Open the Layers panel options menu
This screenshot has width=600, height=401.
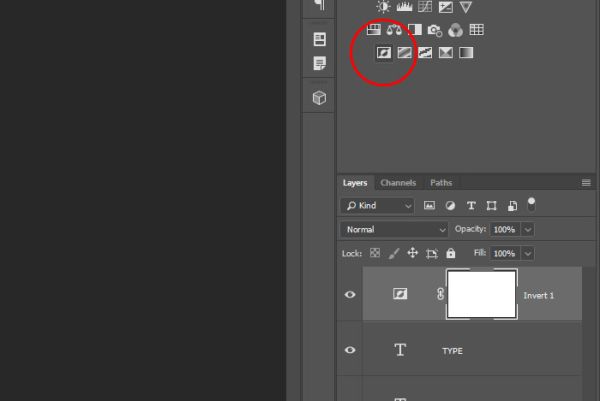(x=586, y=183)
